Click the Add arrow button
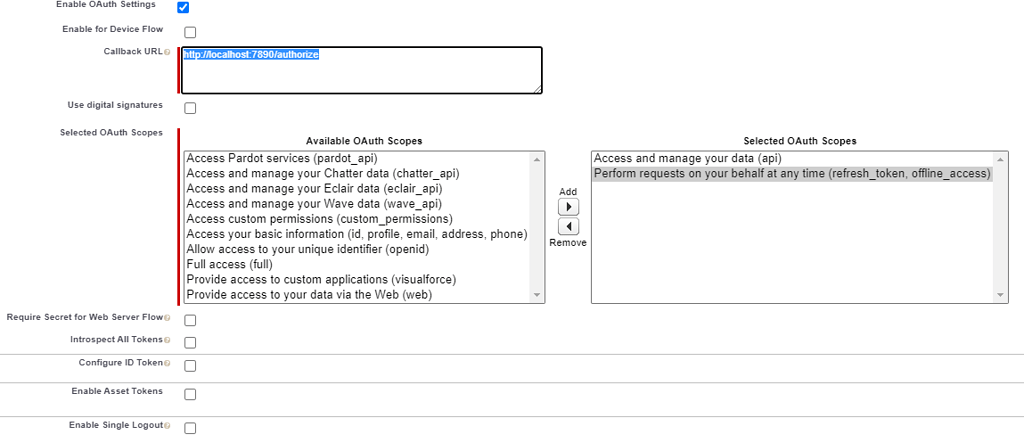This screenshot has height=443, width=1024. coord(568,207)
